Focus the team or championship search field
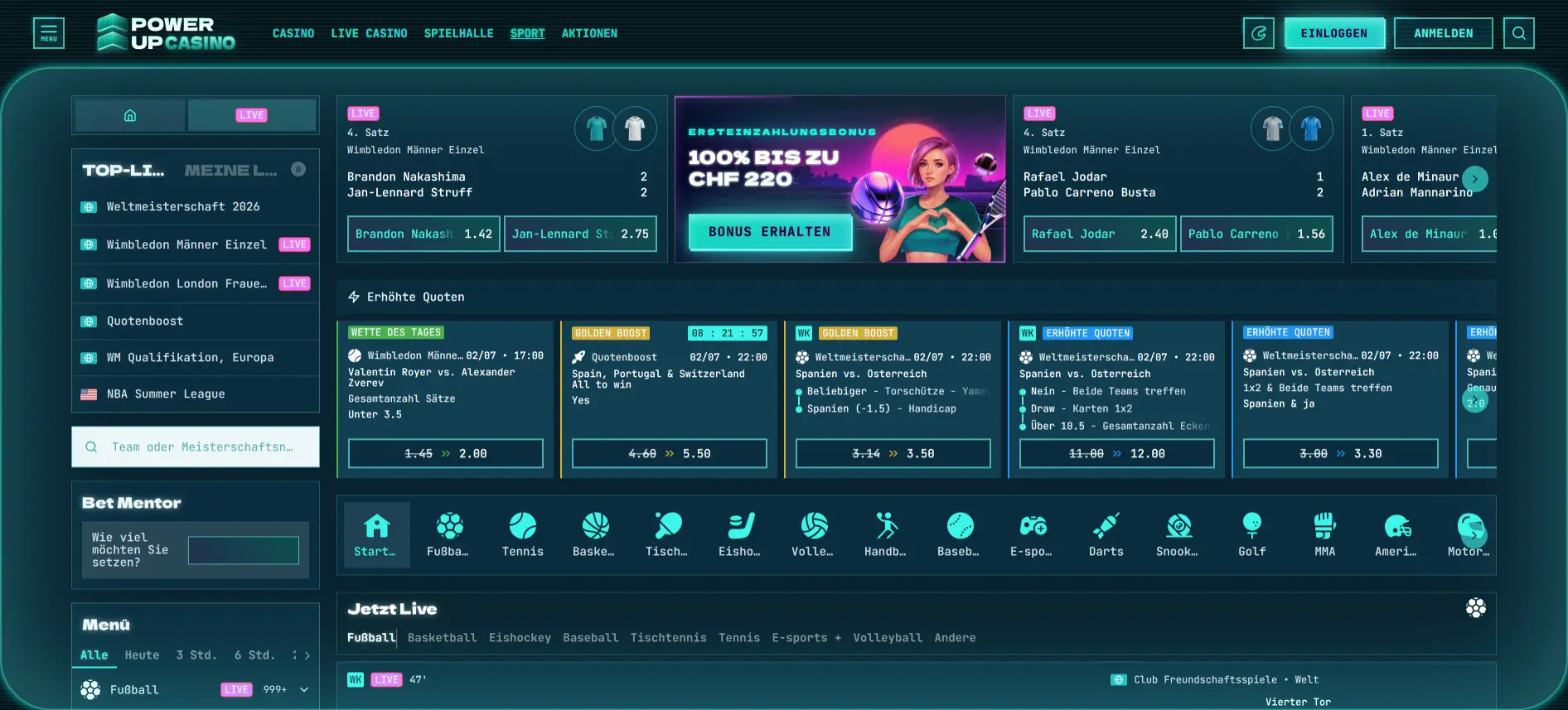Viewport: 1568px width, 710px height. point(196,447)
